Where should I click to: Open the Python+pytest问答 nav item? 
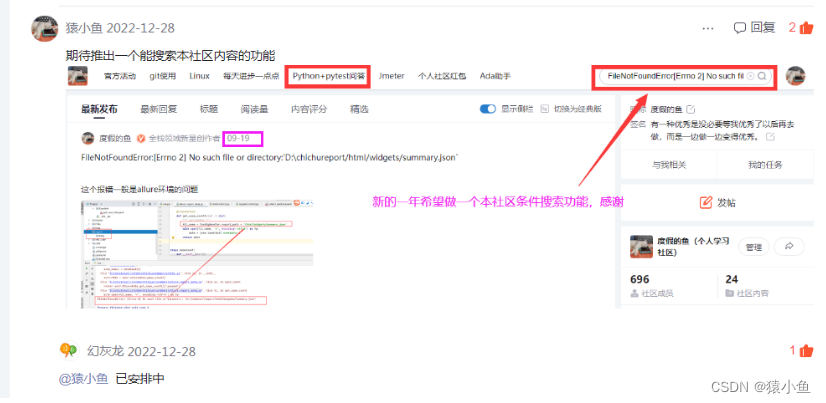coord(329,76)
